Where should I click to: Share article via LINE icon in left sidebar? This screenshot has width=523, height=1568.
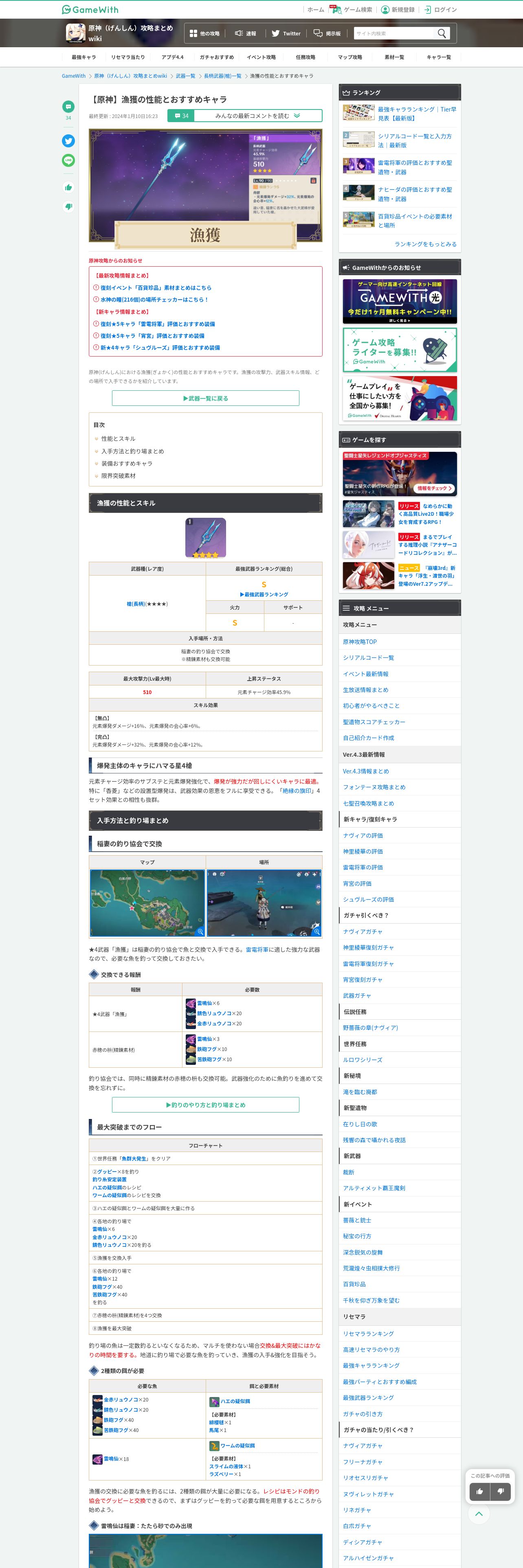(68, 160)
